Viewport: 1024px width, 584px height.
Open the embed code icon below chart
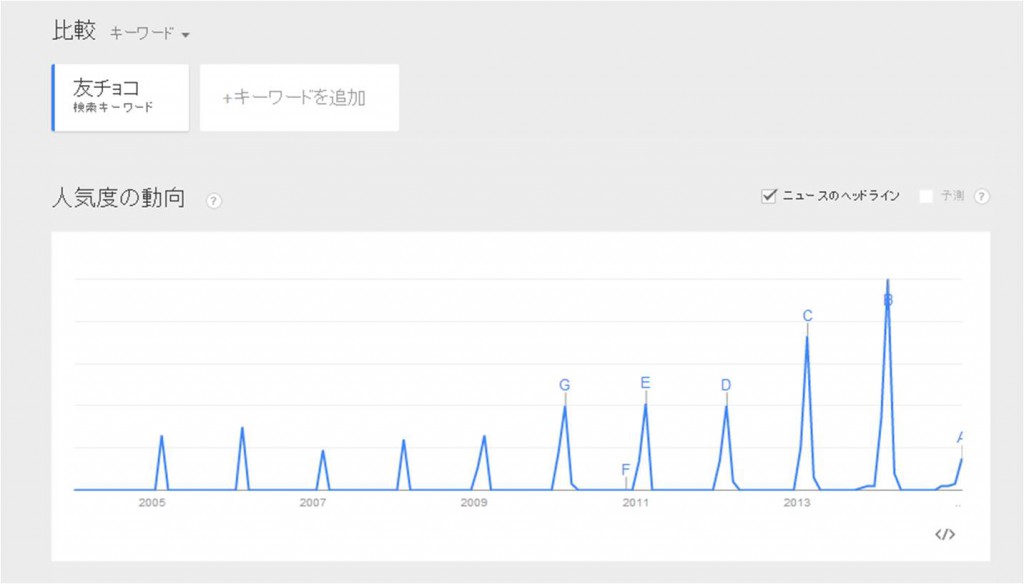click(945, 534)
